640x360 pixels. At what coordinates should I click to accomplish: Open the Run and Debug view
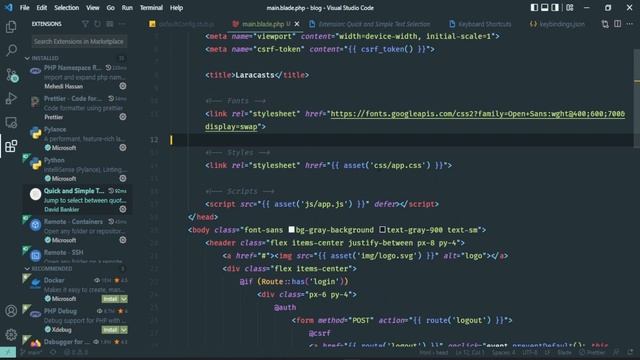click(11, 98)
